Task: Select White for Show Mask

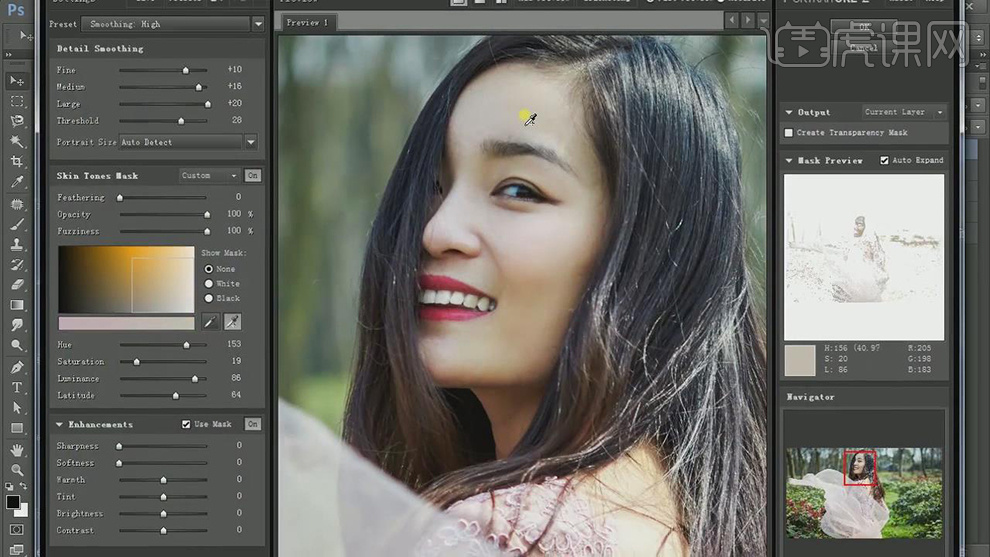Action: 209,283
